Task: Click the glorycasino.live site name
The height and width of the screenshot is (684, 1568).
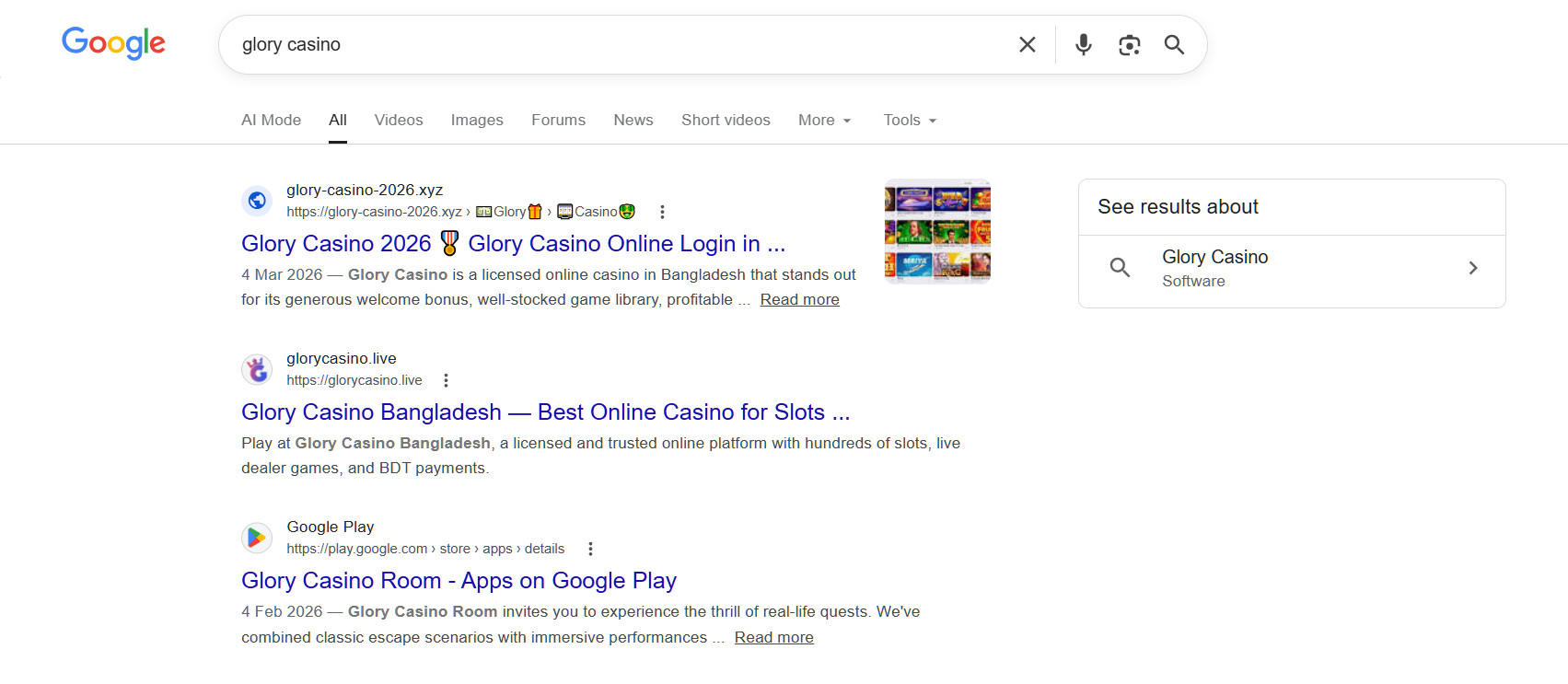Action: (x=342, y=358)
